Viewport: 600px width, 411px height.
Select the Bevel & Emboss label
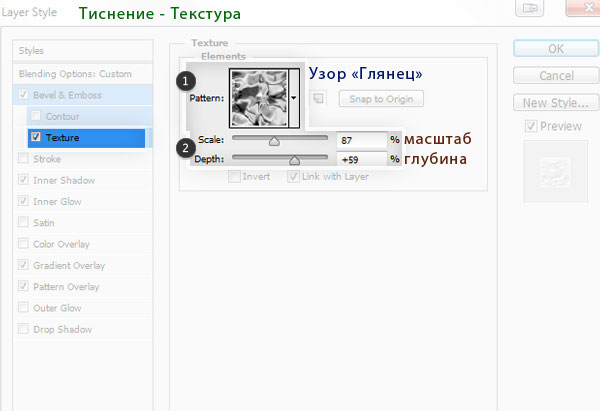[67, 95]
